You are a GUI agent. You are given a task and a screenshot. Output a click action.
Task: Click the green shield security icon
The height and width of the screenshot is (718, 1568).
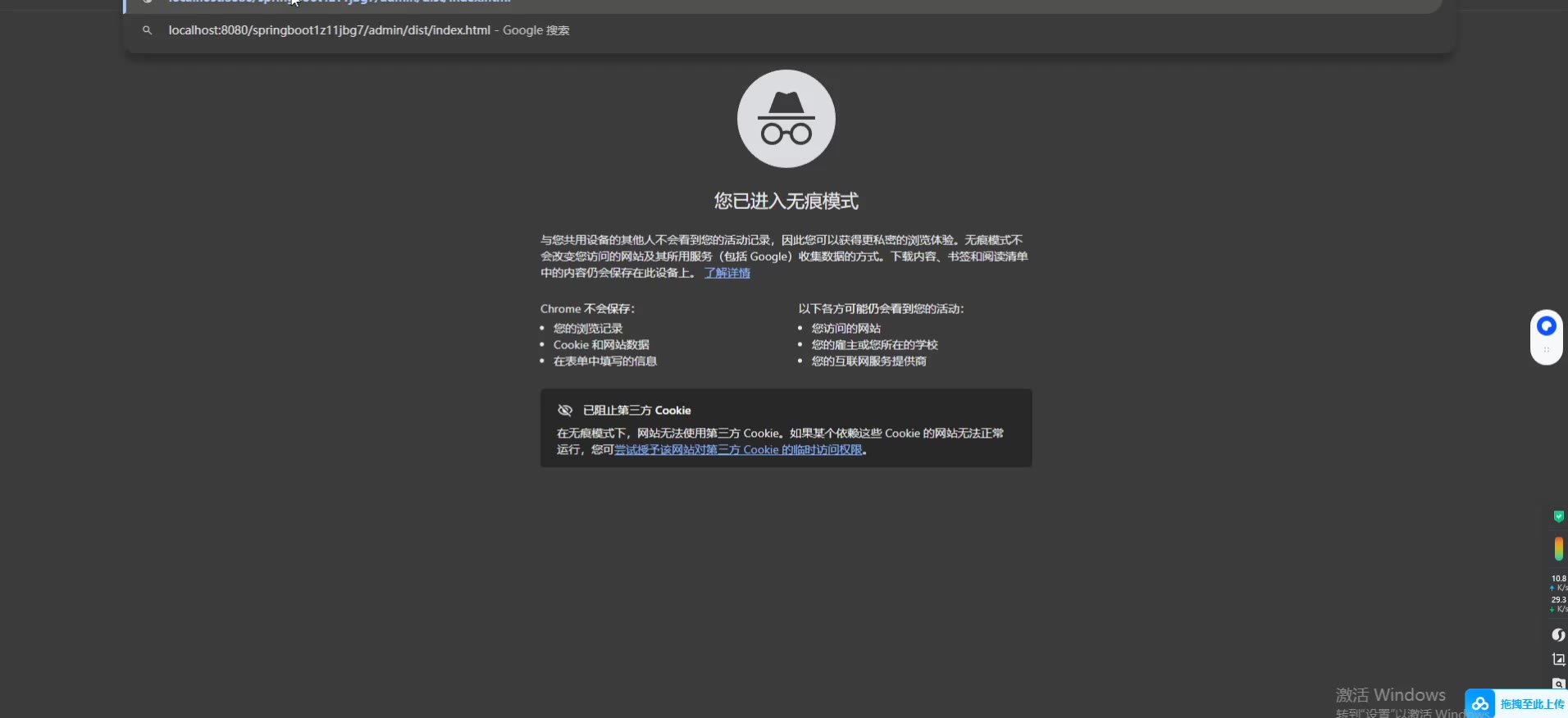[1559, 516]
